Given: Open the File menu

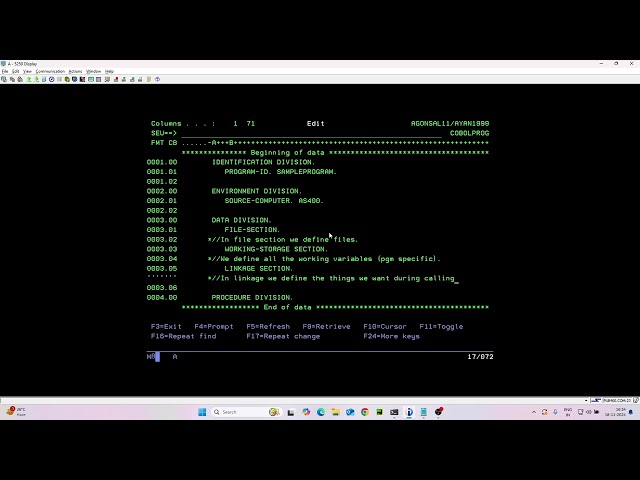Looking at the screenshot, I should pos(5,71).
